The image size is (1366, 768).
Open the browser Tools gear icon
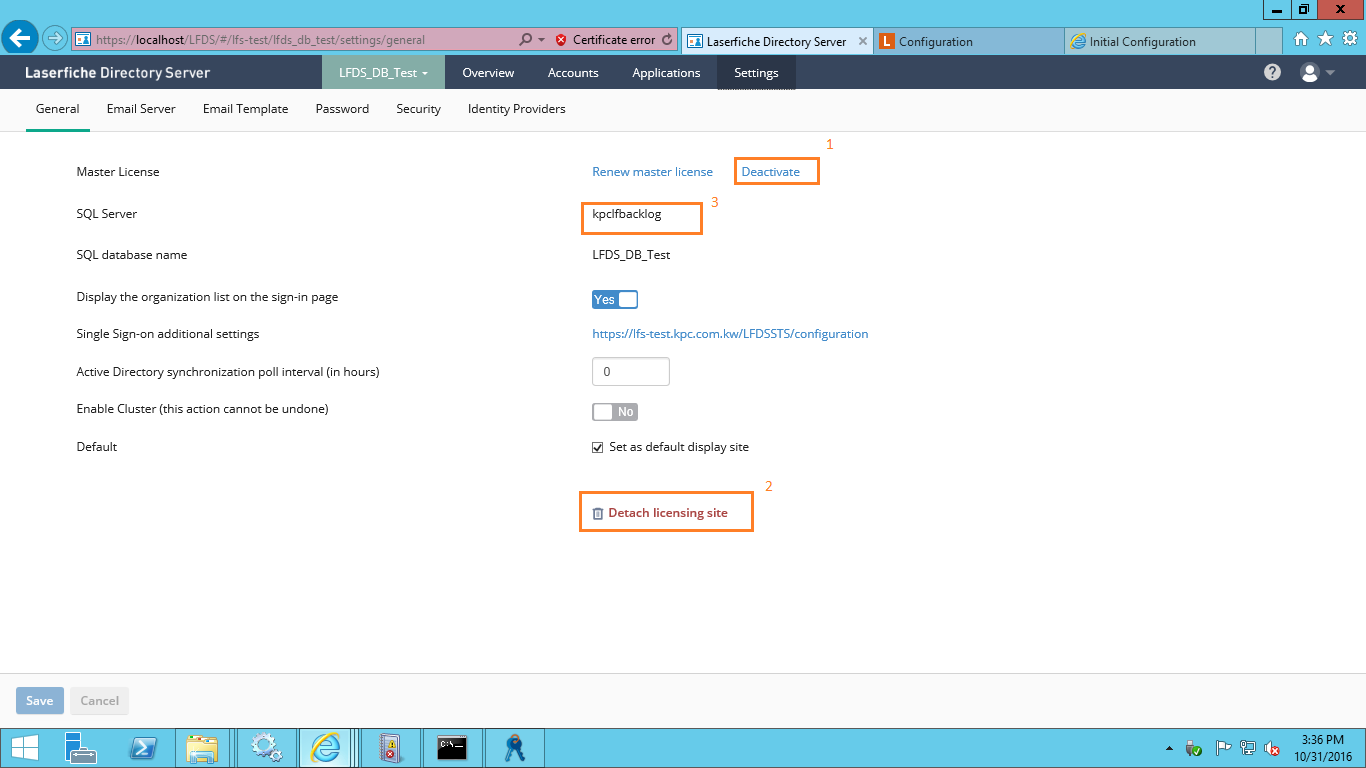1349,39
